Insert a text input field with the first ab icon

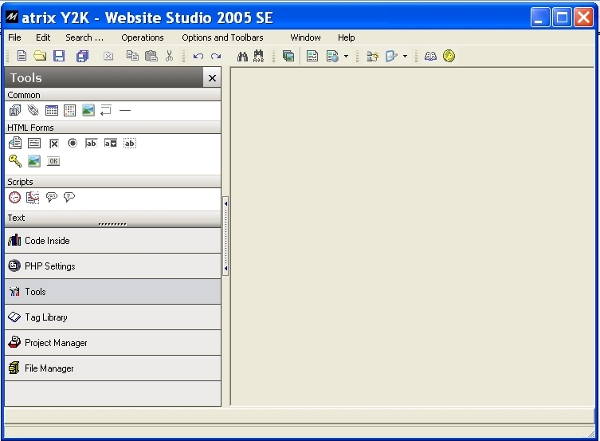click(x=91, y=143)
